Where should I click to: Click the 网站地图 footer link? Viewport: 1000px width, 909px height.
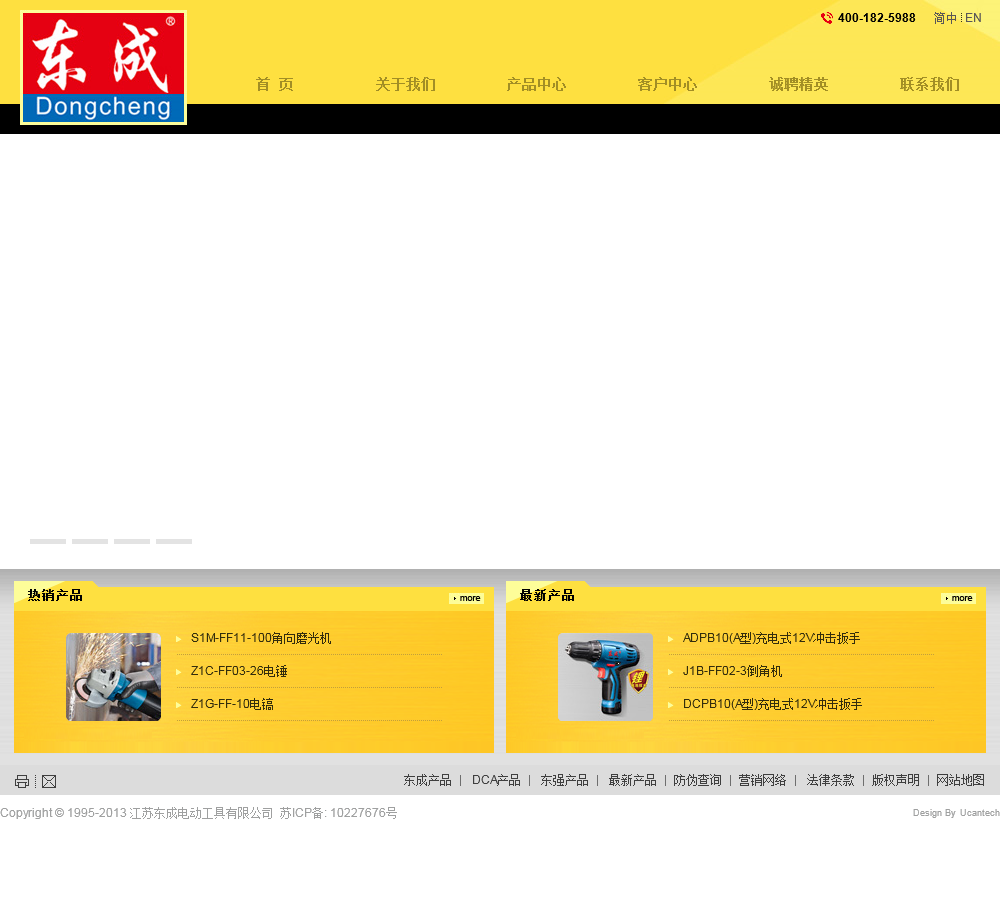click(x=960, y=780)
